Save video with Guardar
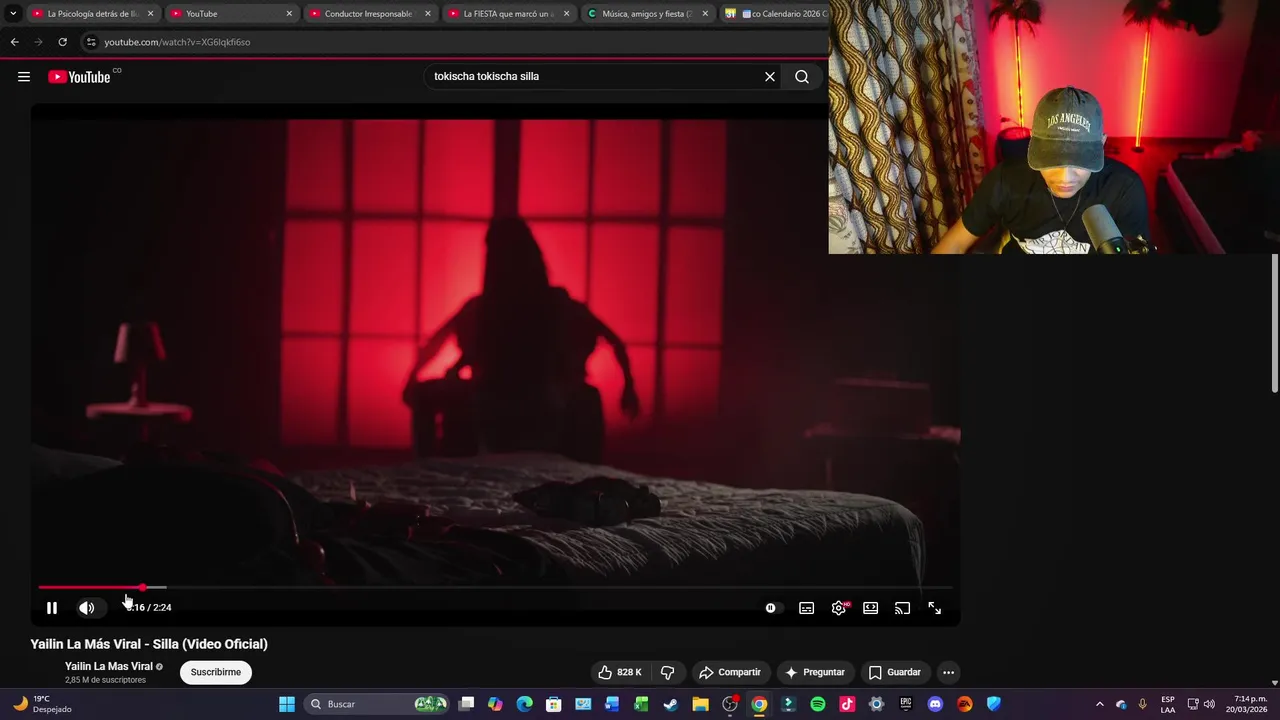 (x=895, y=672)
